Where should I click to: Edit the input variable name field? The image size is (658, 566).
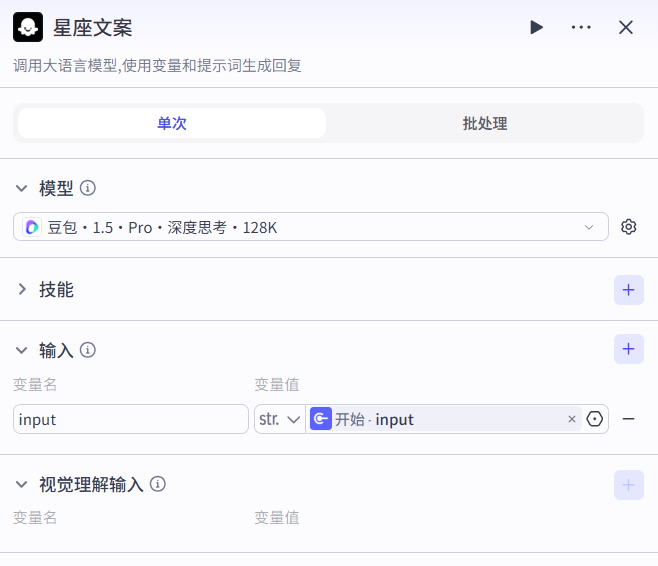pyautogui.click(x=130, y=419)
